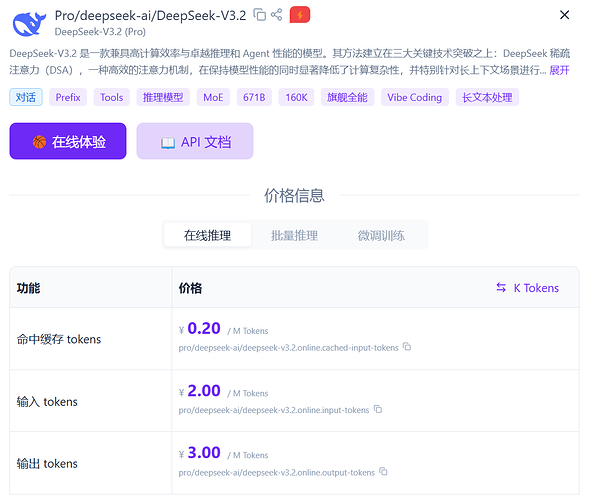
Task: Switch price unit to K Tokens
Action: click(528, 288)
